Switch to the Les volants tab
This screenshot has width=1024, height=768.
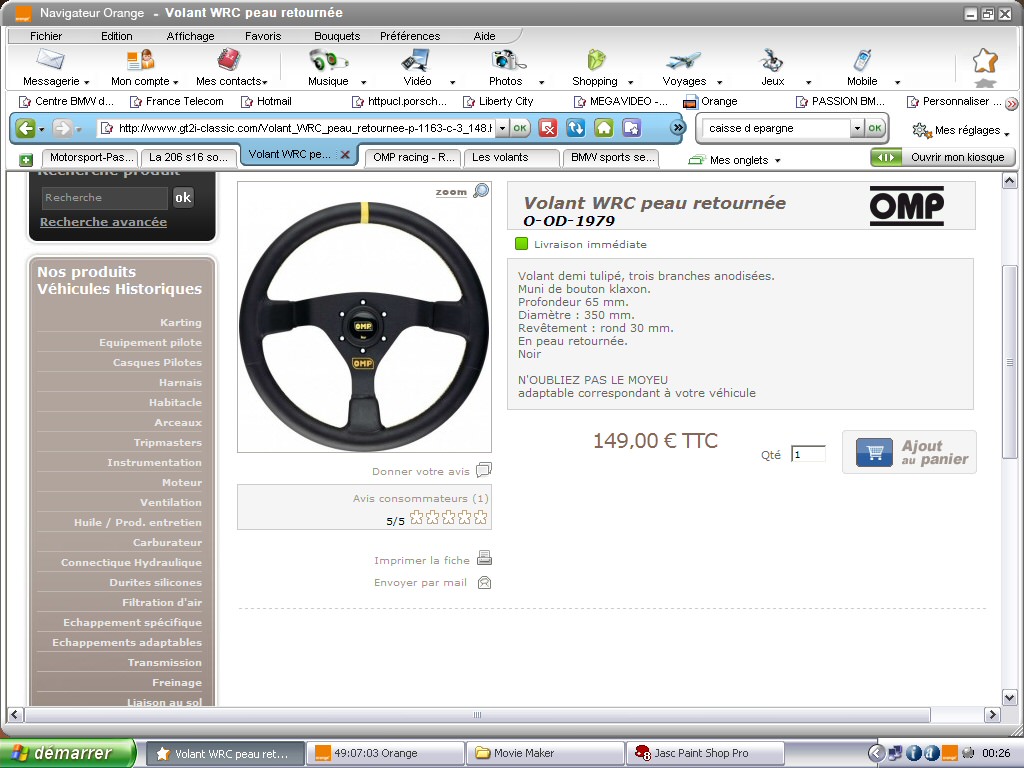click(x=511, y=157)
